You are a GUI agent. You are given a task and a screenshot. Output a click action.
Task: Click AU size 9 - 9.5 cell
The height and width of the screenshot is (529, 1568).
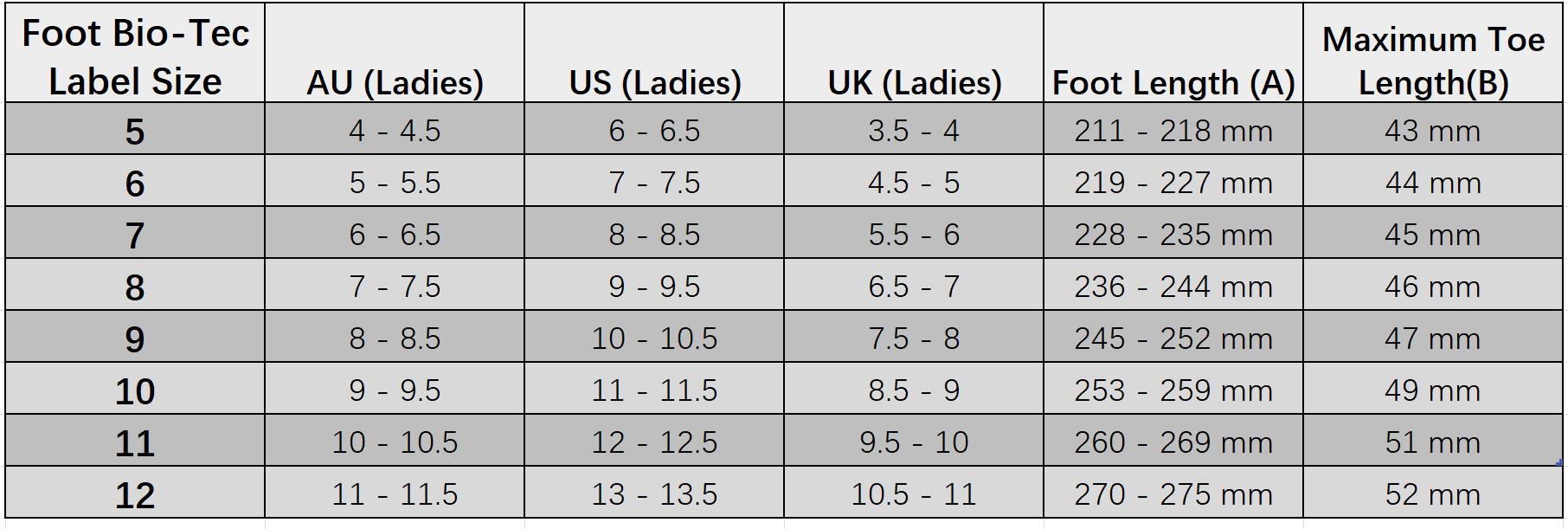(x=395, y=388)
